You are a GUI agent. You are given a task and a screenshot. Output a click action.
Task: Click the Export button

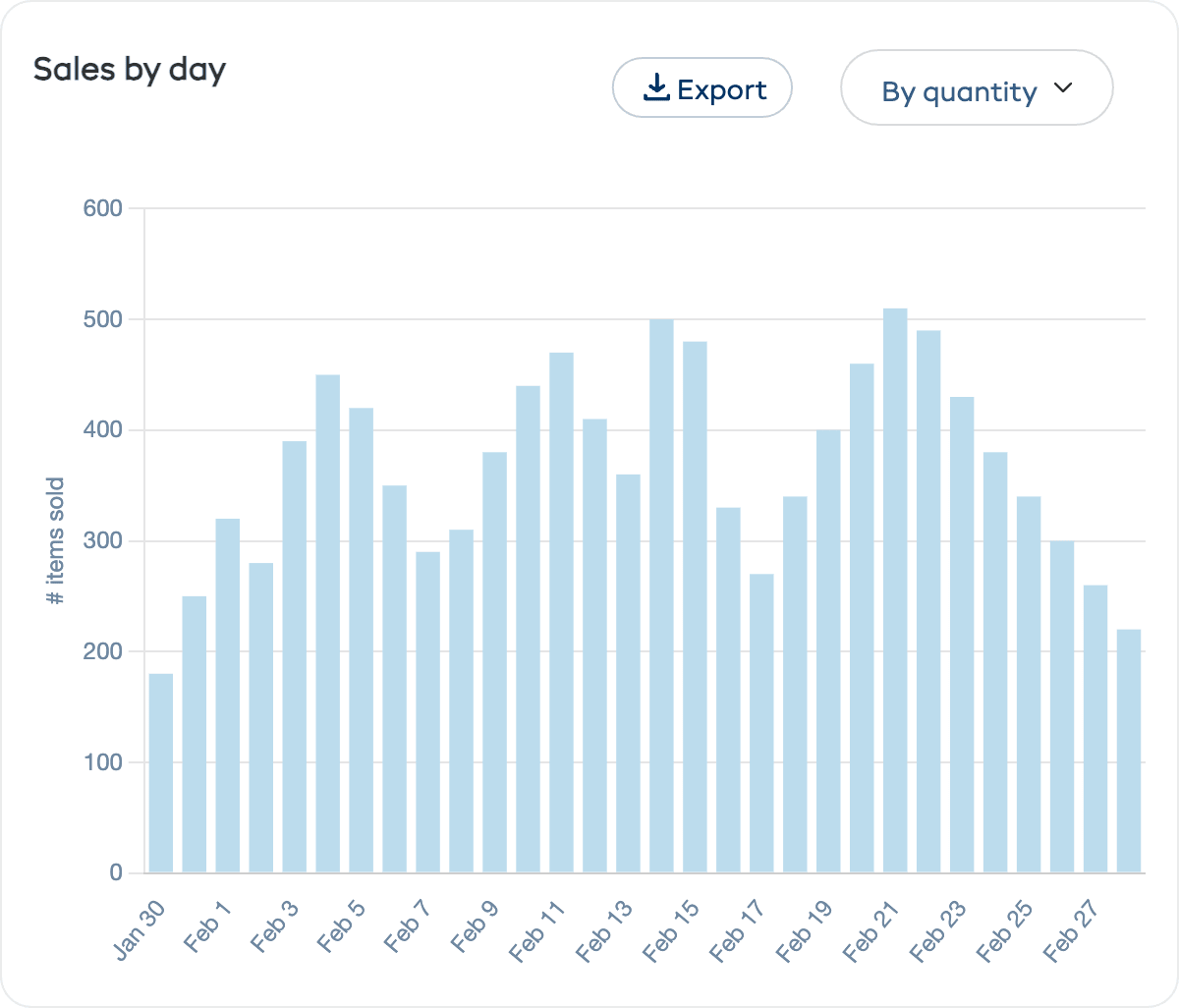click(x=702, y=87)
